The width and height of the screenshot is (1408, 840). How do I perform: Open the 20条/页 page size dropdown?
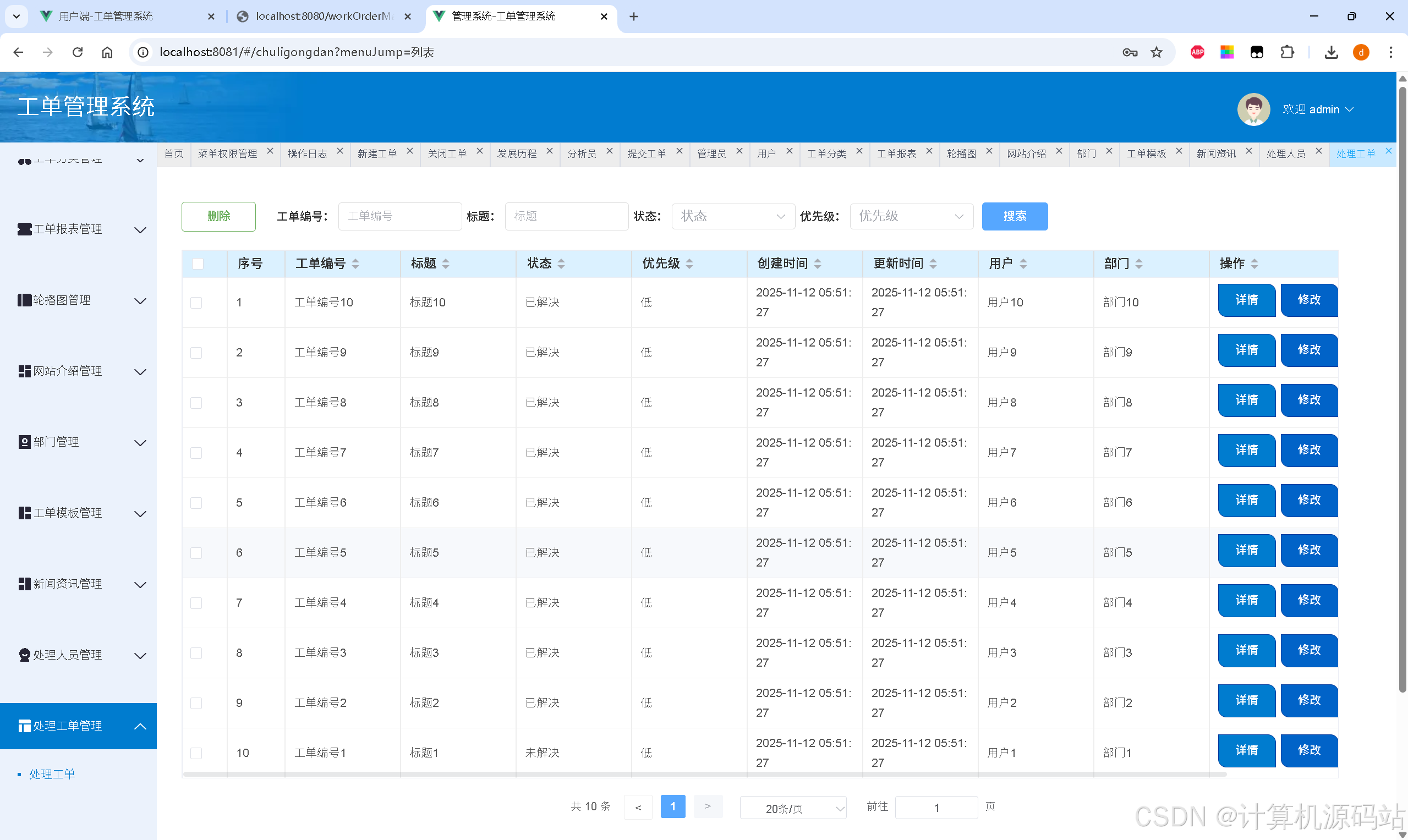point(793,808)
